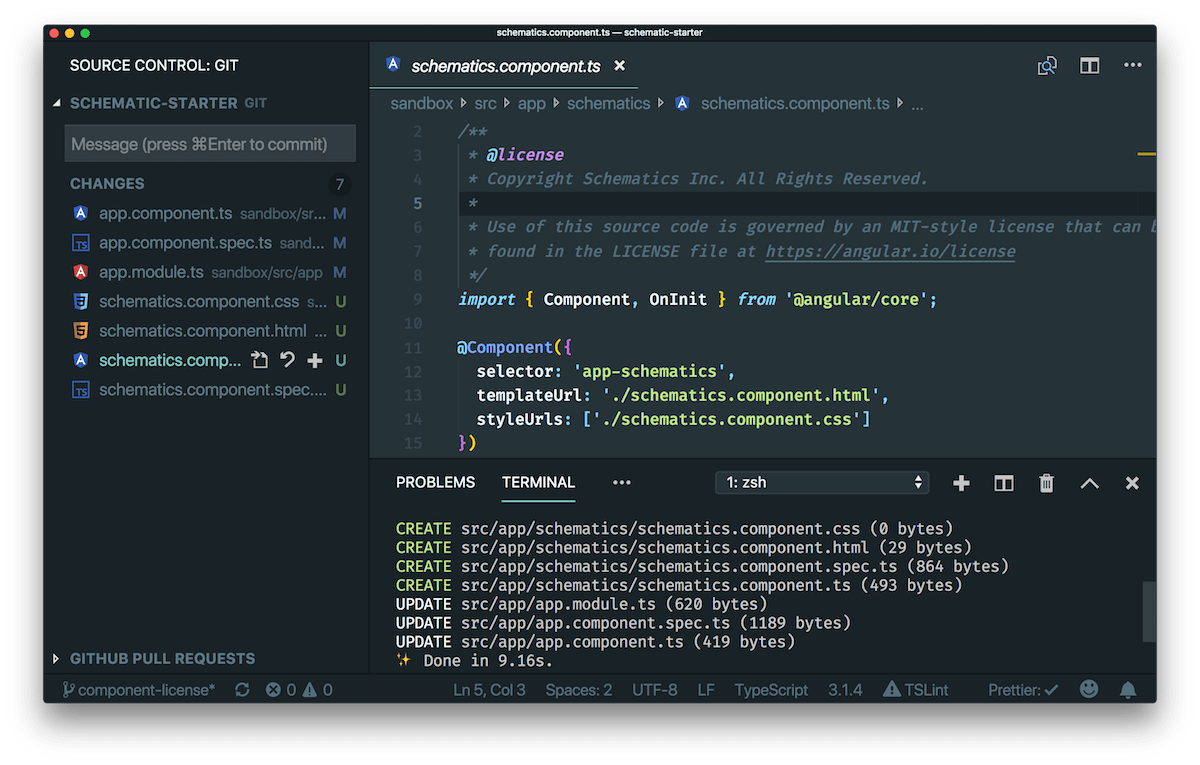
Task: Discard changes for schematics.comp... row
Action: 288,360
